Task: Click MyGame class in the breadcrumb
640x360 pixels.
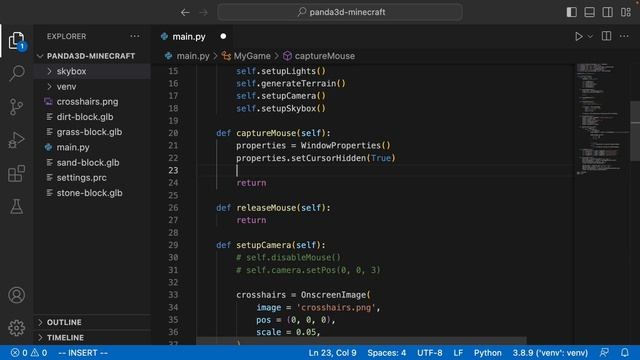Action: (252, 56)
